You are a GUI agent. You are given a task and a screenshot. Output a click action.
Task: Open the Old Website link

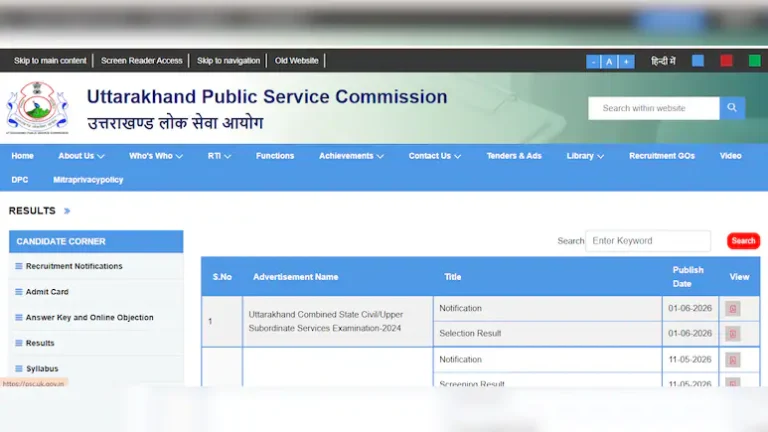coord(296,61)
